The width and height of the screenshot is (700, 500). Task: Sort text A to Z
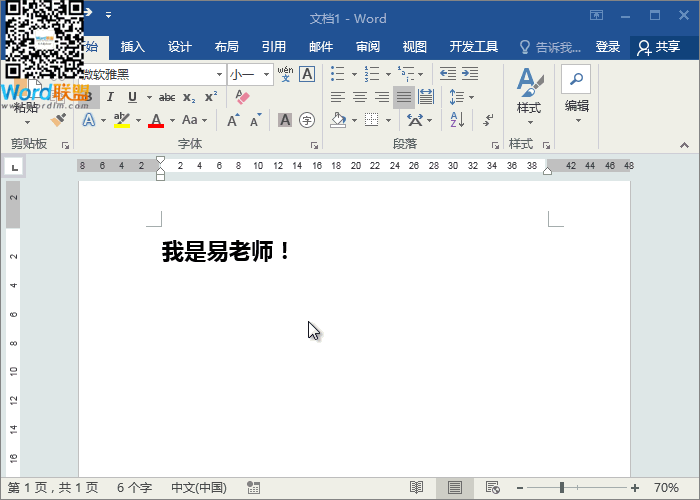pyautogui.click(x=458, y=120)
